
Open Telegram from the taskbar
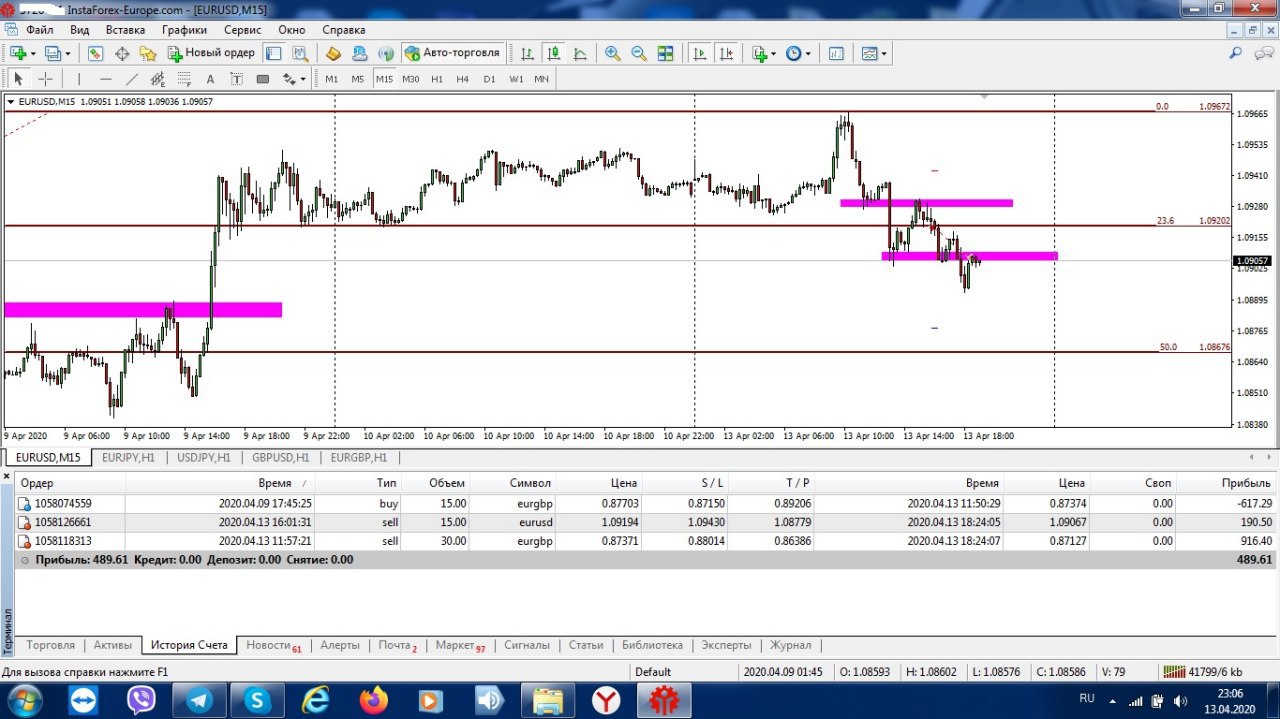(200, 700)
